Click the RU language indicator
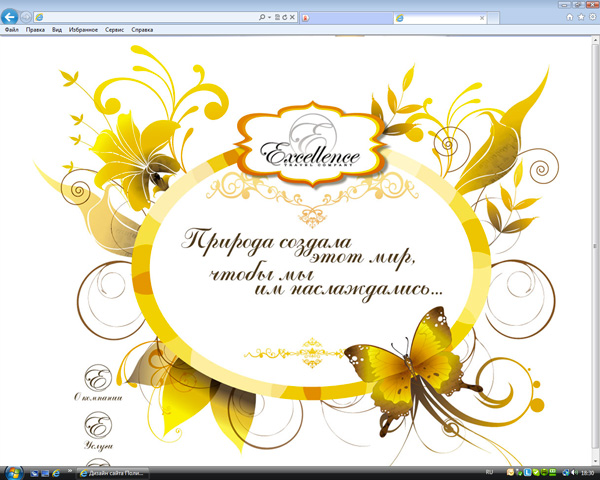 coord(489,472)
